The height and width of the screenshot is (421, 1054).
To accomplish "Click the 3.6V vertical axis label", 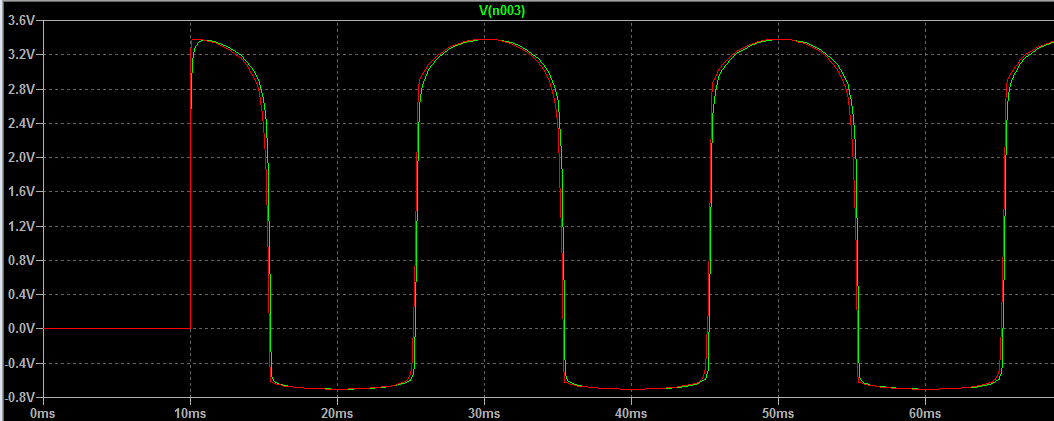I will [20, 21].
